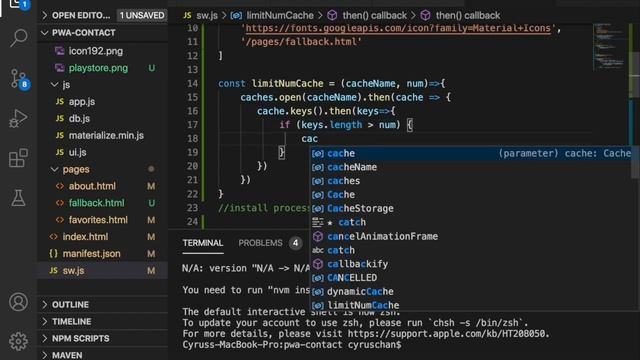This screenshot has width=640, height=360.
Task: Collapse the js folder
Action: click(x=102, y=85)
